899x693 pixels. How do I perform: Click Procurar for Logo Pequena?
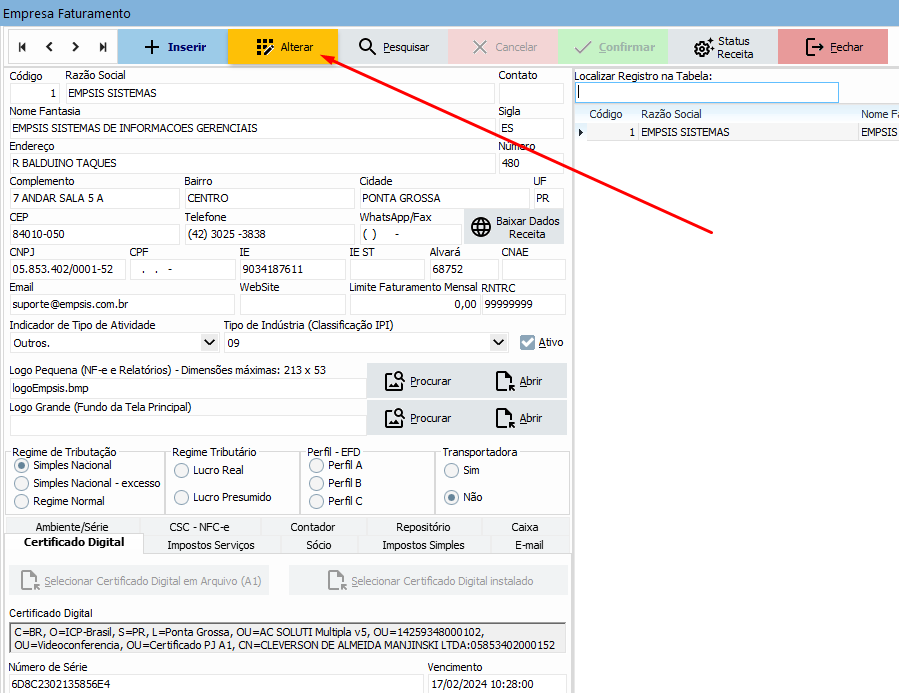[x=417, y=381]
